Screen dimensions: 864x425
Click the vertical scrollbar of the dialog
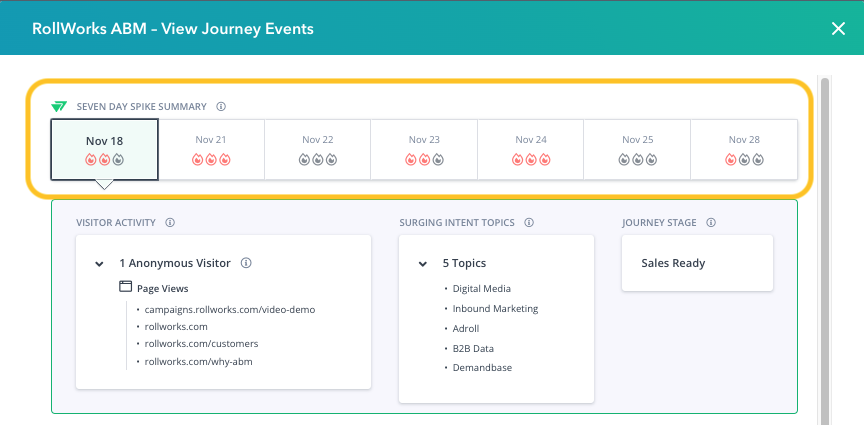824,251
